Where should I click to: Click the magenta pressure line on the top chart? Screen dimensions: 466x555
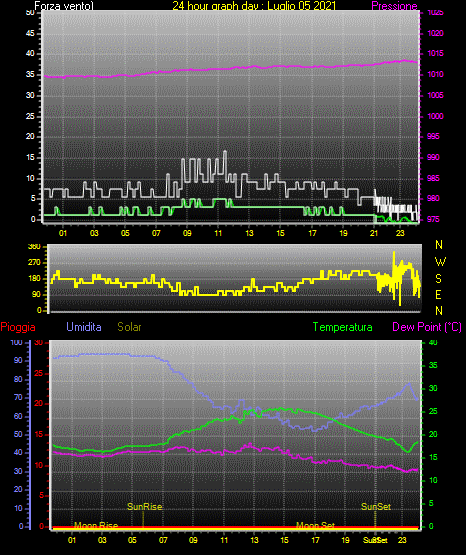tap(230, 68)
